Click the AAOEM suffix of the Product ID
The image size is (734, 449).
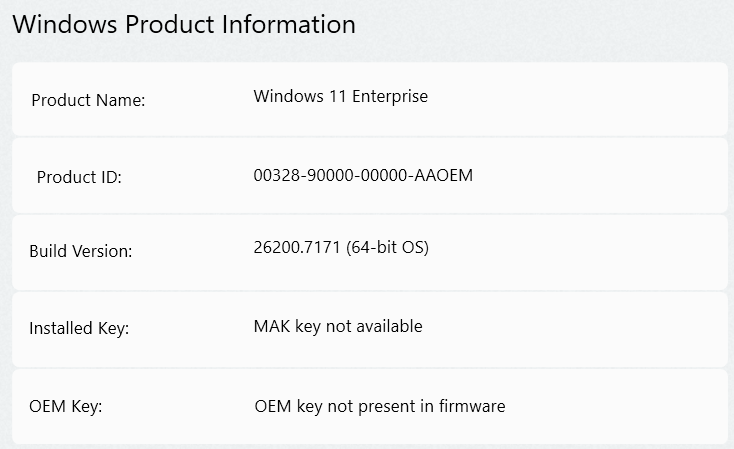[448, 175]
